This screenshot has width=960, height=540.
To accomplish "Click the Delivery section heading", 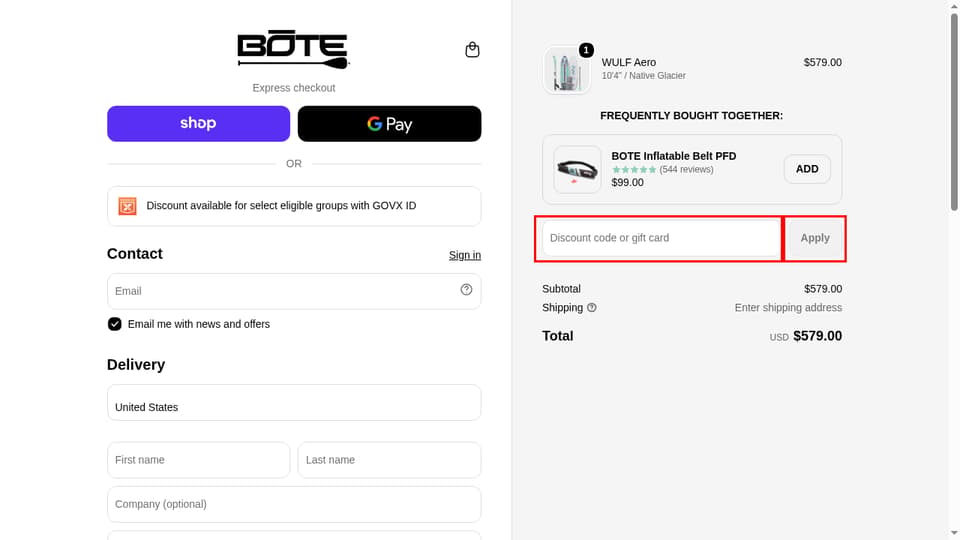I will click(x=136, y=365).
